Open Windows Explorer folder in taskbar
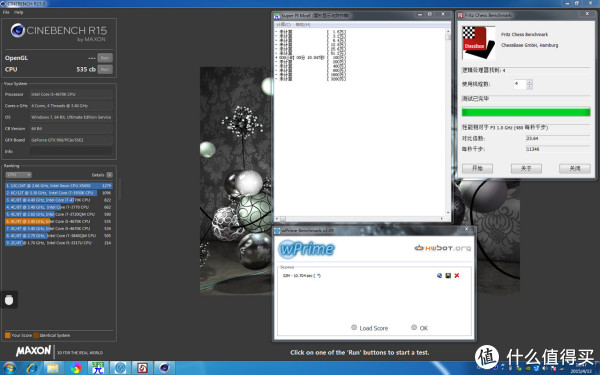 pos(53,368)
